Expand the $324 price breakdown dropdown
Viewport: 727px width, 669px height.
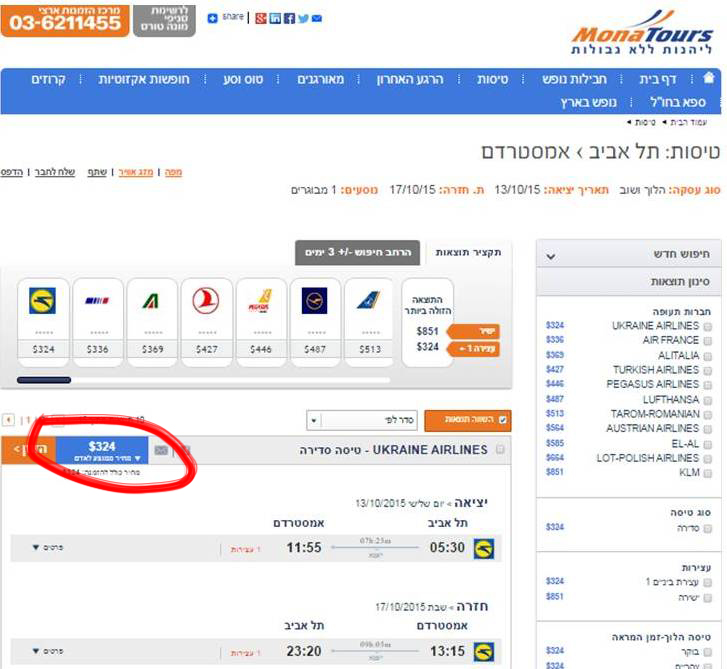click(102, 450)
